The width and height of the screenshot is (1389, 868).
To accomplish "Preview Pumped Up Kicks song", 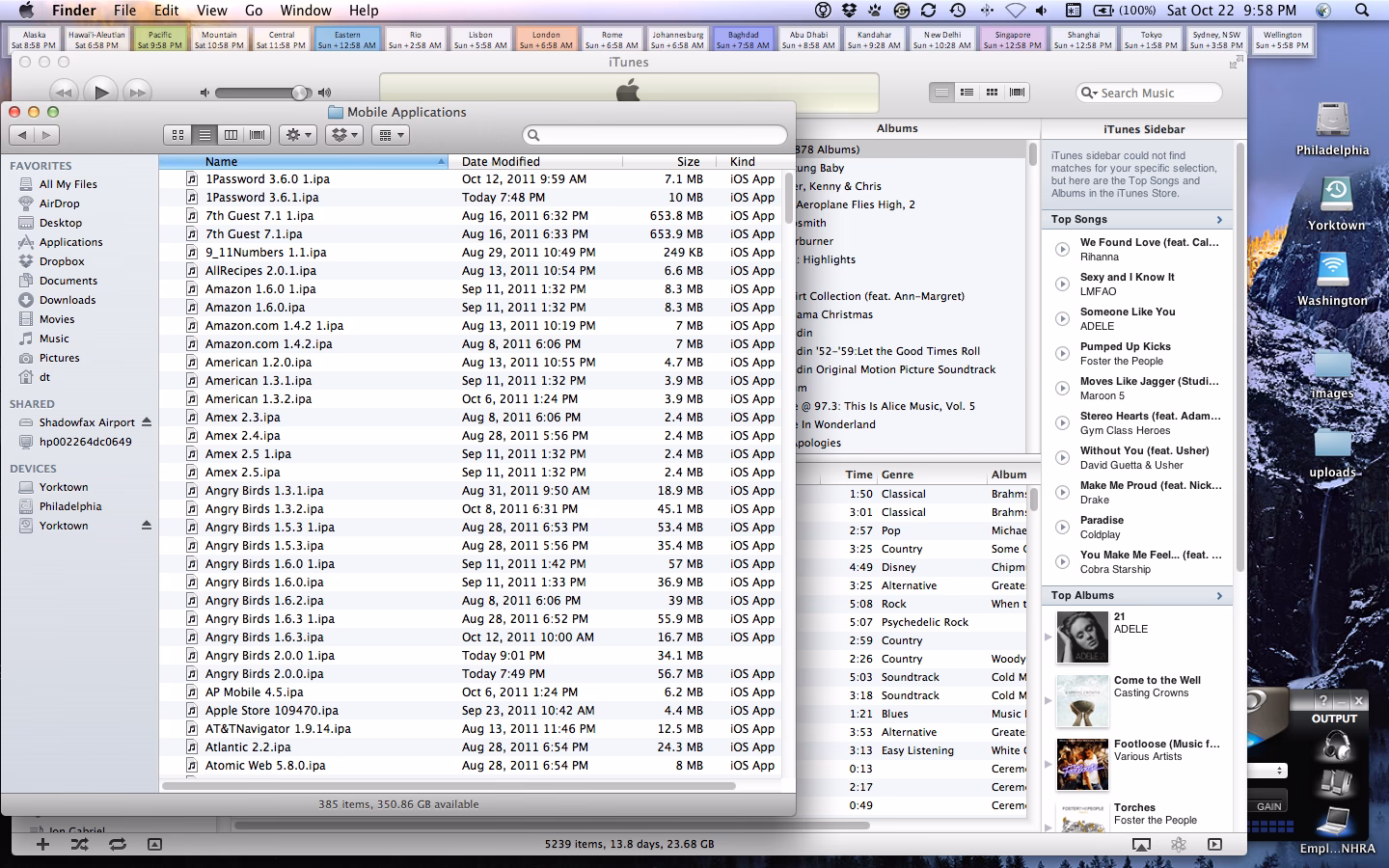I will (1062, 353).
